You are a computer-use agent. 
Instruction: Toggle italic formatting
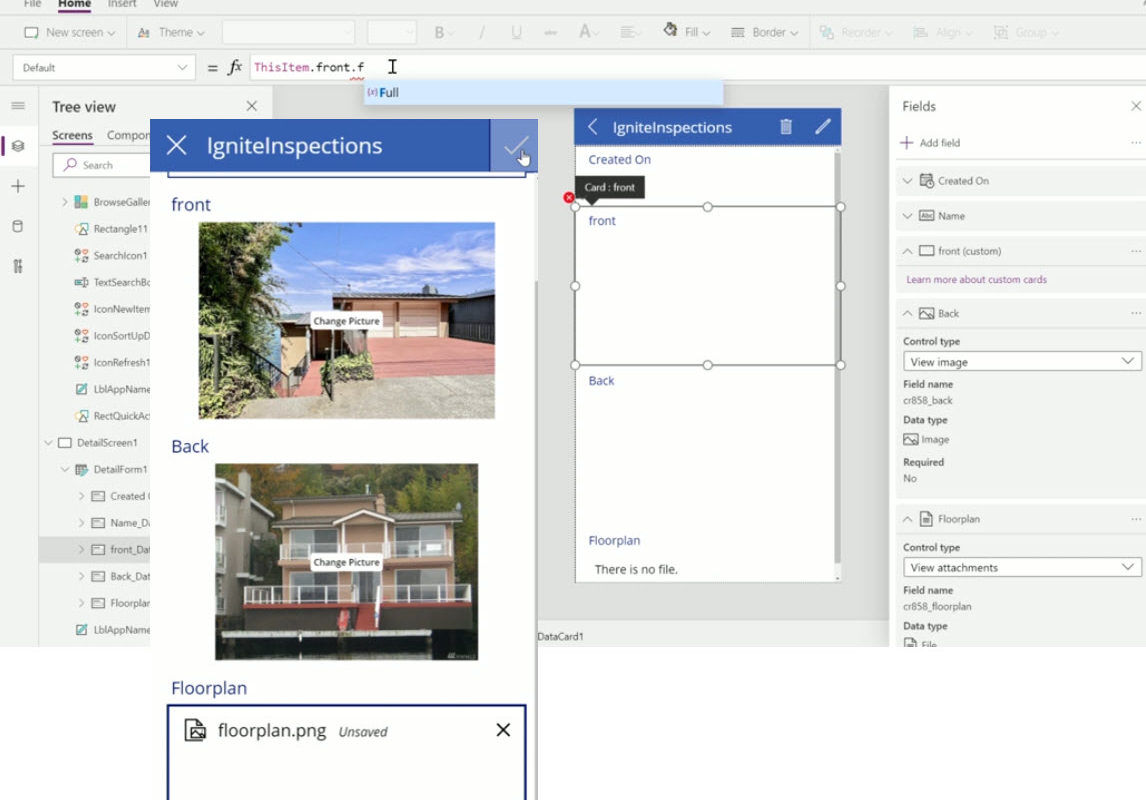482,32
